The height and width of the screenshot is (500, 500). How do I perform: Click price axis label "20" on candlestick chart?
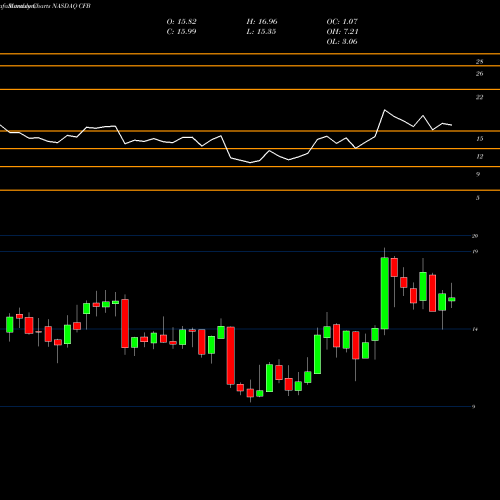(x=475, y=236)
